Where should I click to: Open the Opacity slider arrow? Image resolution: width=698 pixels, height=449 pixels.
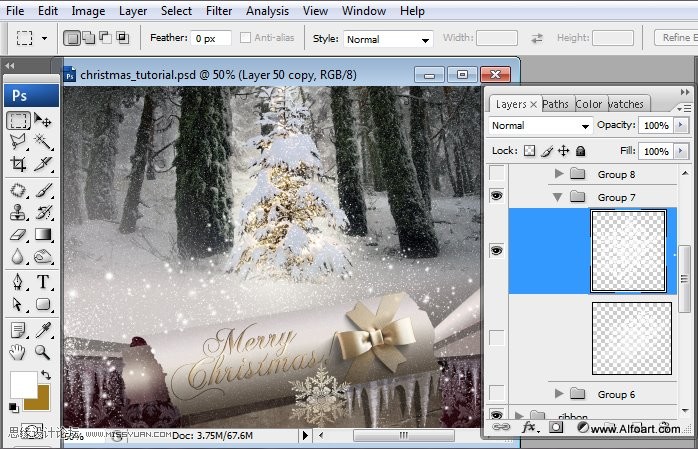[x=681, y=125]
